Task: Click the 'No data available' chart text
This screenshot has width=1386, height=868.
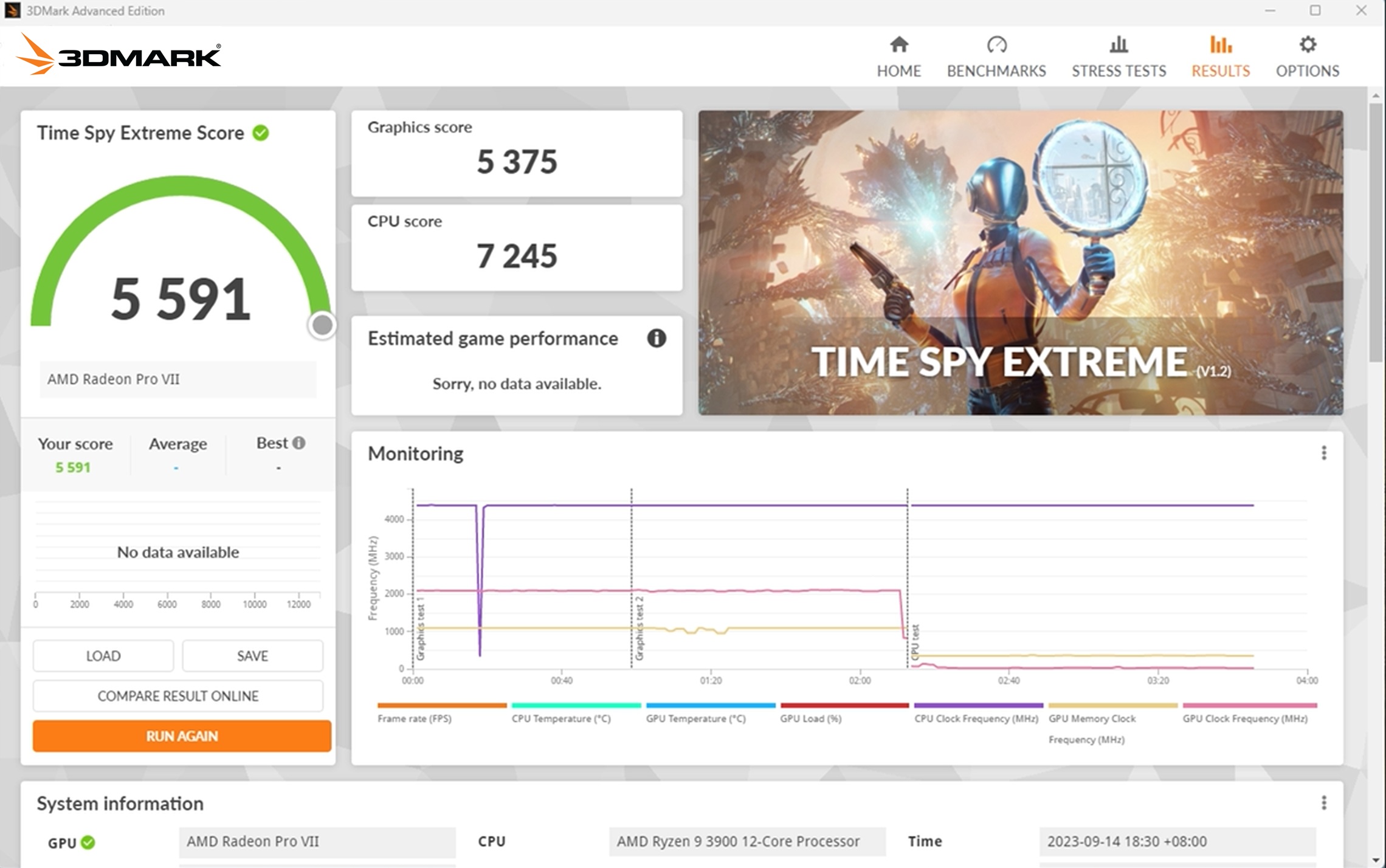Action: point(178,552)
